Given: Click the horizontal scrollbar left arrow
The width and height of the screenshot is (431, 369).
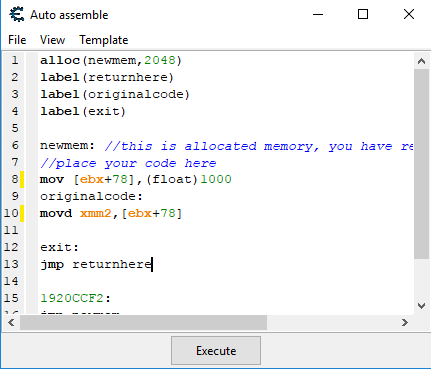Looking at the screenshot, I should 11,322.
